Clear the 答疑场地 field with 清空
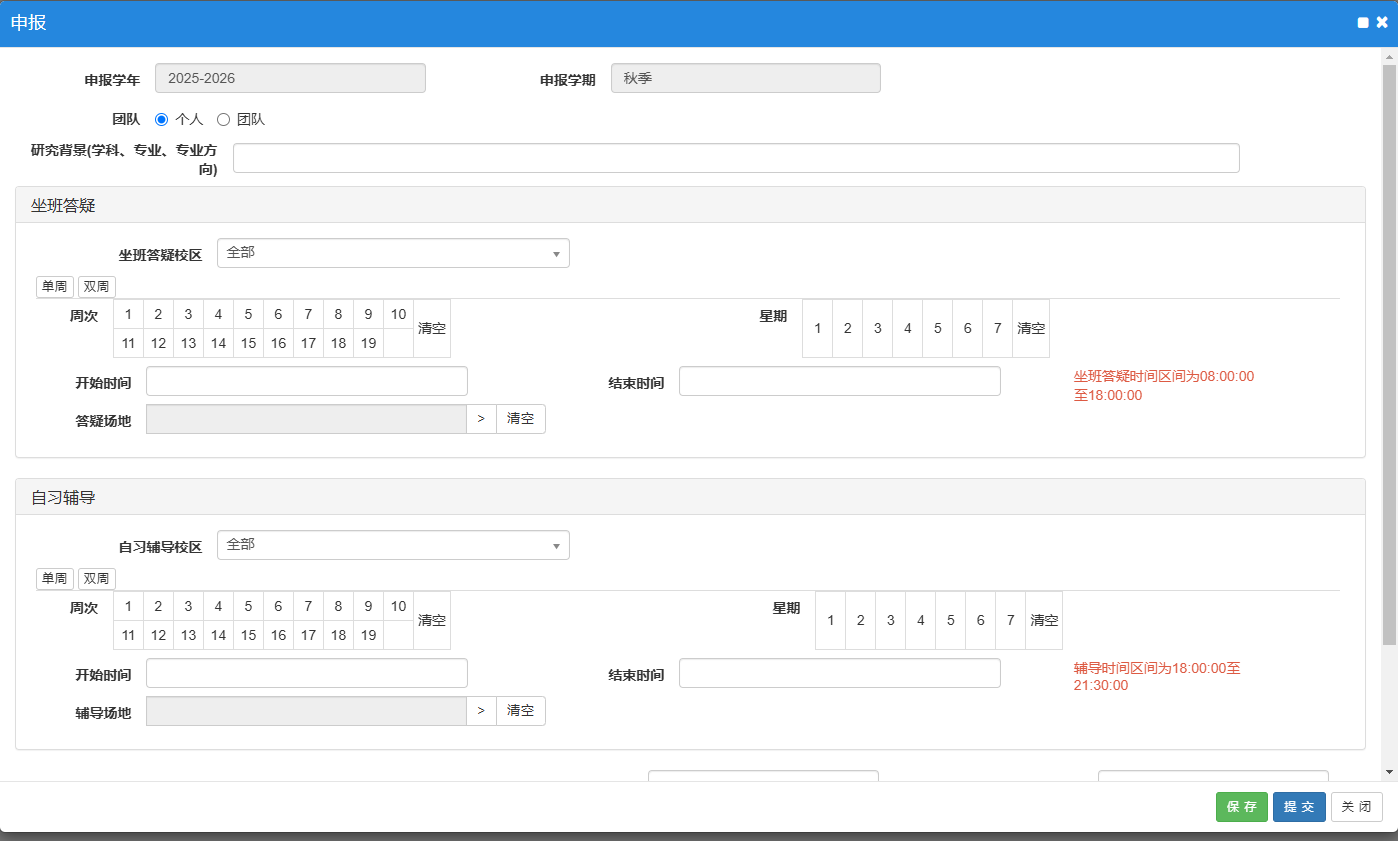 521,419
